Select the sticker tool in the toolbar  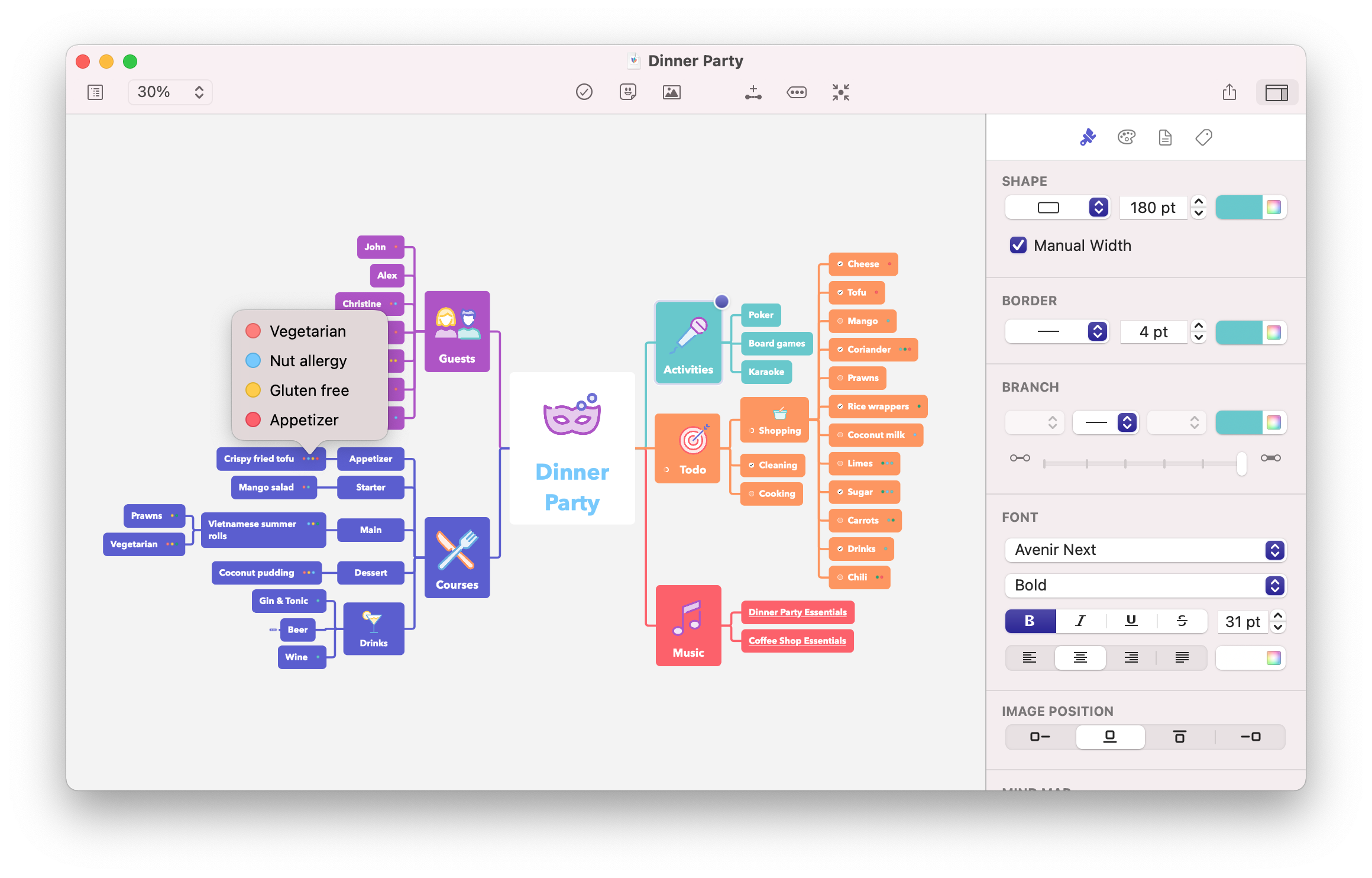[628, 92]
